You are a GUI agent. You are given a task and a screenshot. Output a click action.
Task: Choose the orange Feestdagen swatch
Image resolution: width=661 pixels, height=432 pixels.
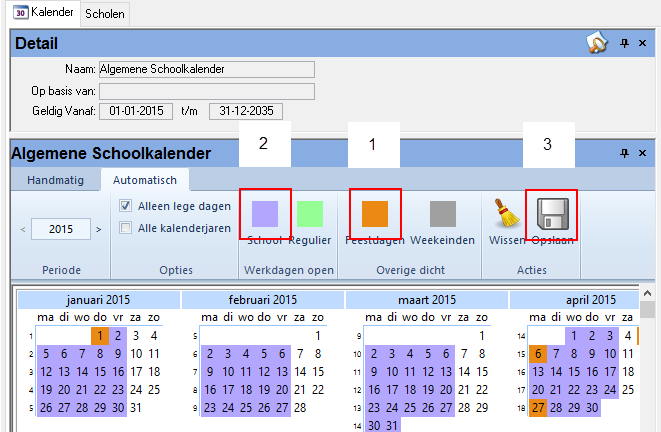coord(375,213)
